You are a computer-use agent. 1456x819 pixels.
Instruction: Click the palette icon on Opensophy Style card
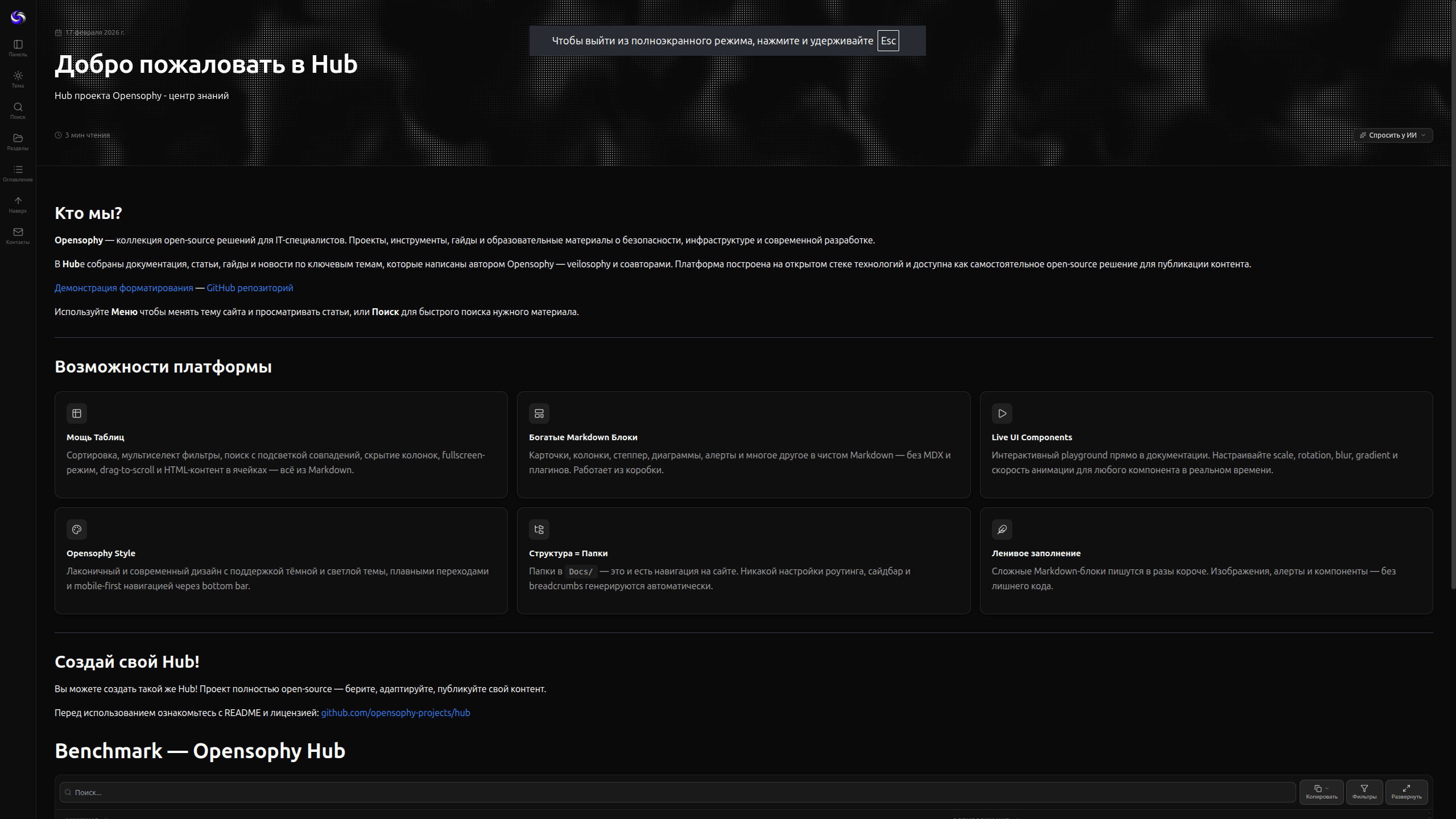click(77, 530)
